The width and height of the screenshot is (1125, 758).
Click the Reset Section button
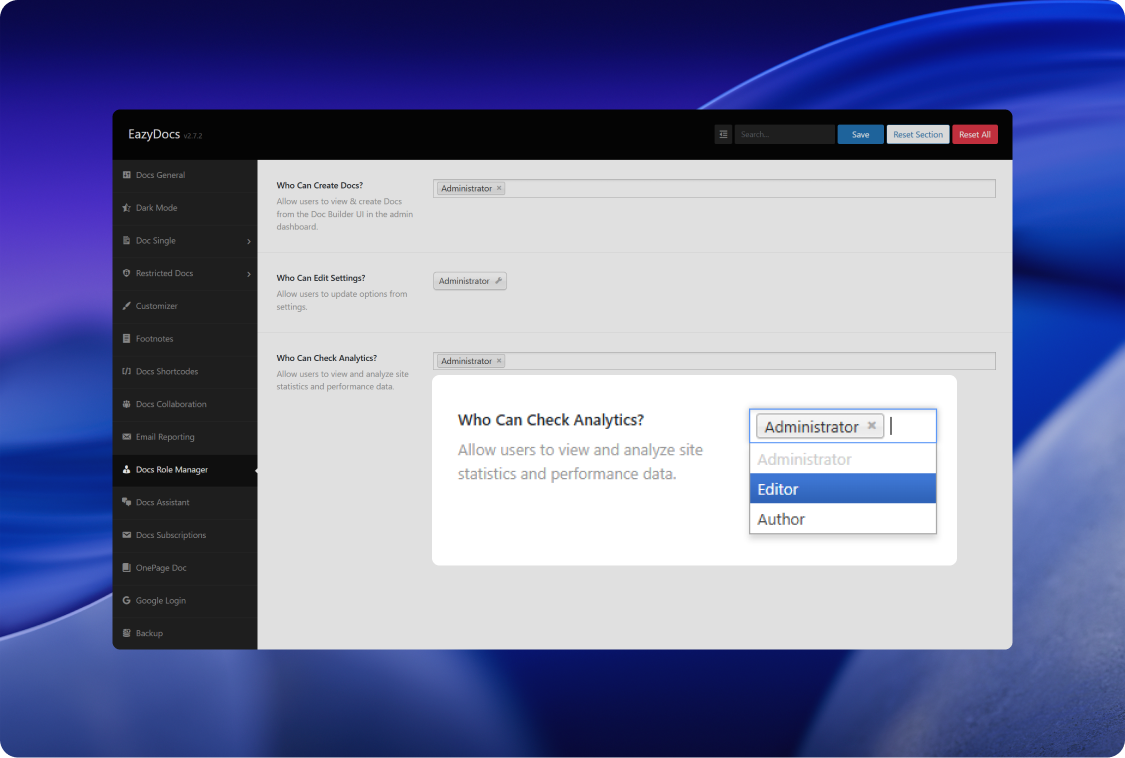917,134
